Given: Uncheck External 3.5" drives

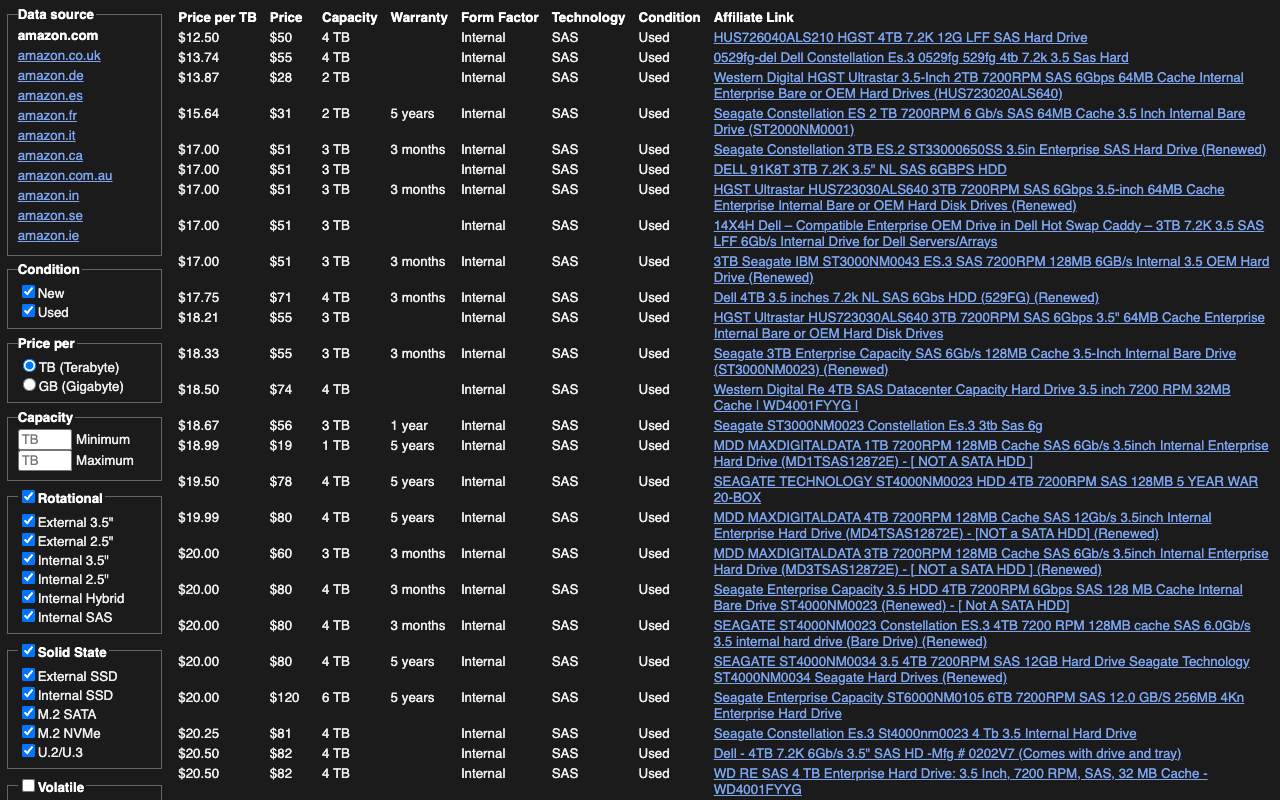Looking at the screenshot, I should [x=29, y=521].
